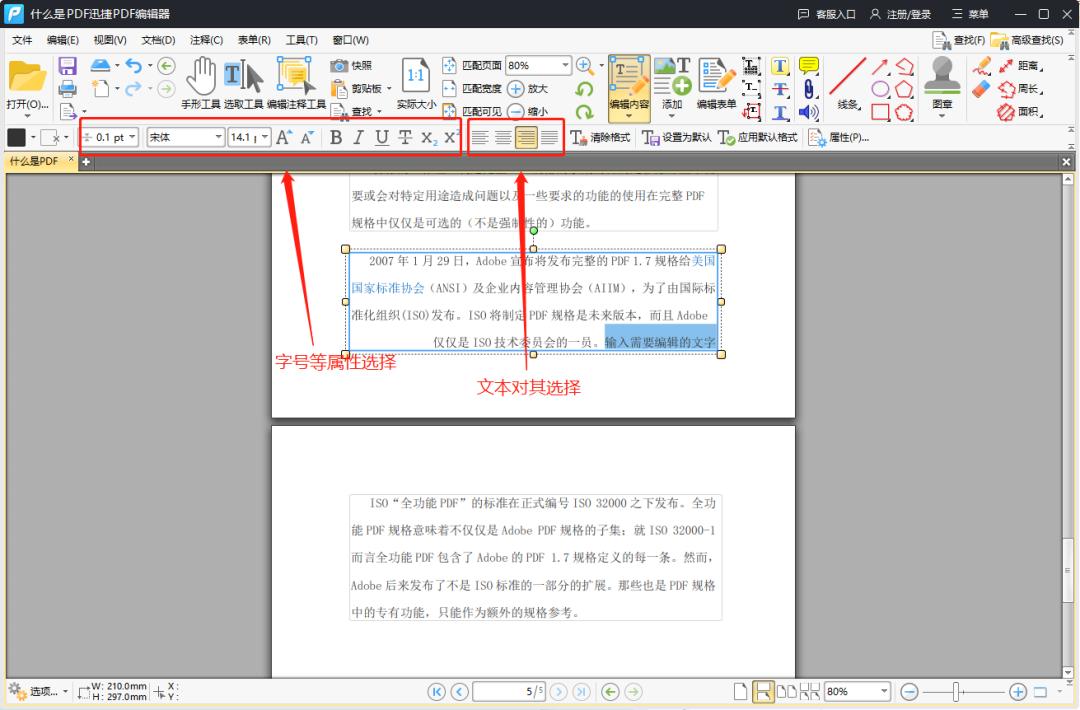Select the Edit Form (编辑表单) tool
The image size is (1080, 710).
[x=716, y=82]
